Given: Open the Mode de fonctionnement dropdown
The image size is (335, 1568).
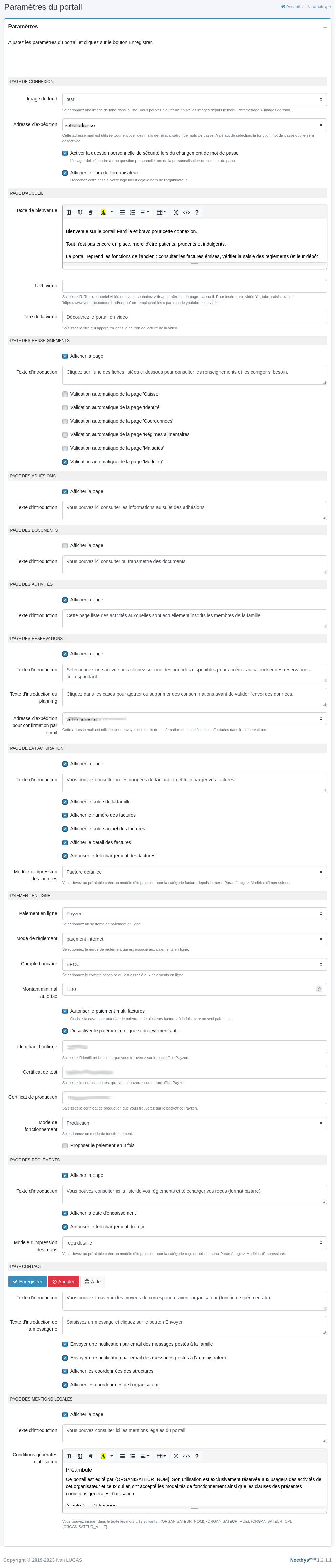Looking at the screenshot, I should click(x=194, y=1122).
